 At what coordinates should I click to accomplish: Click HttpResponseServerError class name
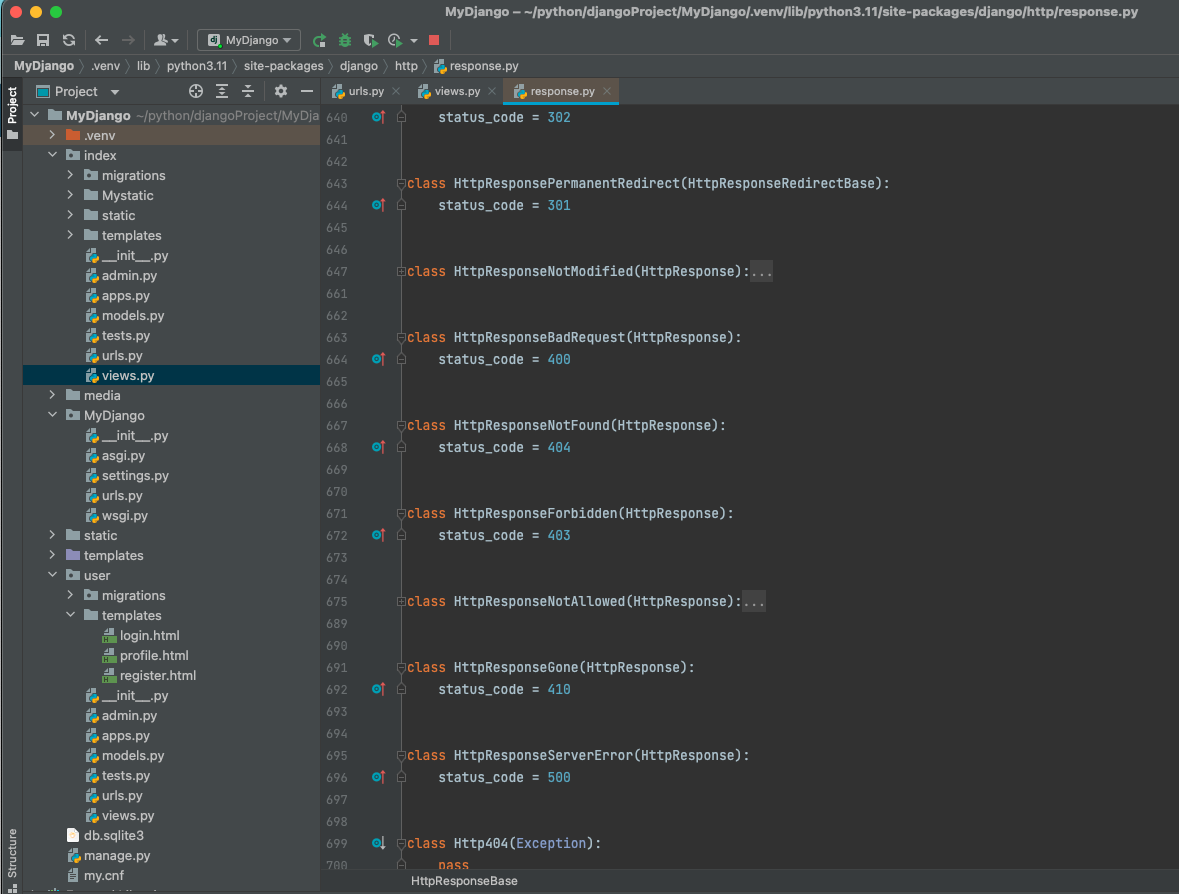544,756
